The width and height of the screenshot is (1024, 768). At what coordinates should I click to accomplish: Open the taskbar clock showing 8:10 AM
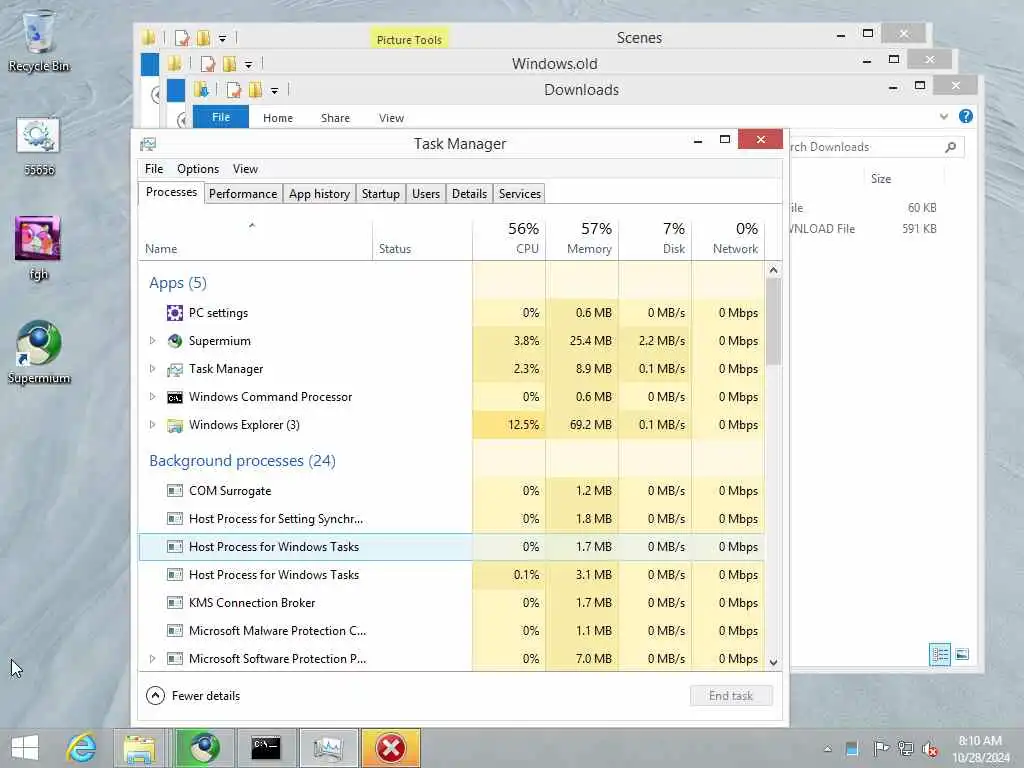click(x=980, y=749)
